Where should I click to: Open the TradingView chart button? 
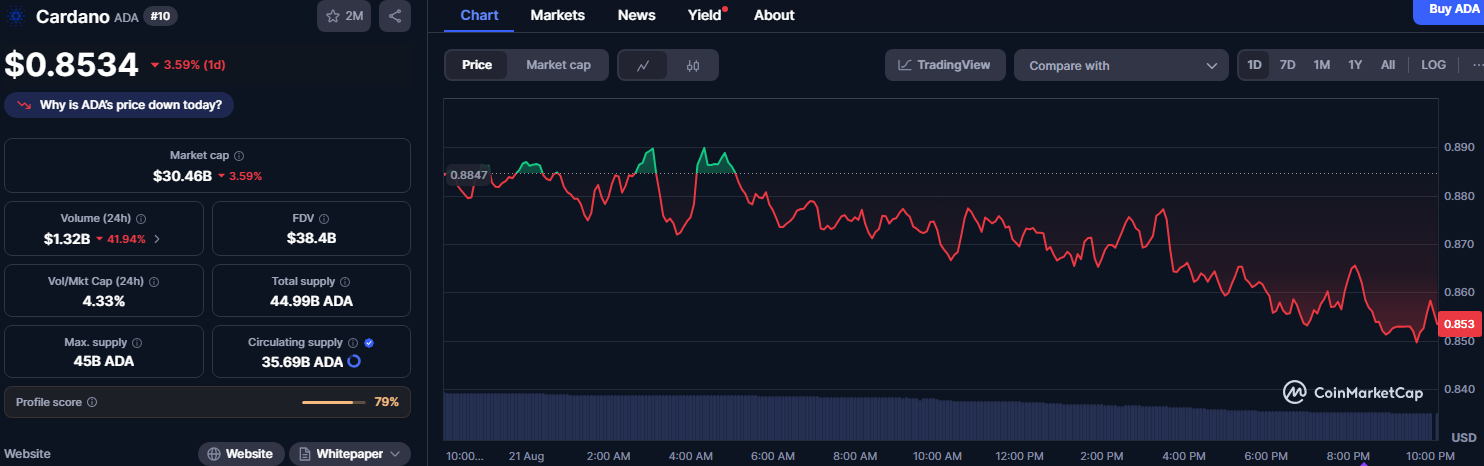pos(945,65)
